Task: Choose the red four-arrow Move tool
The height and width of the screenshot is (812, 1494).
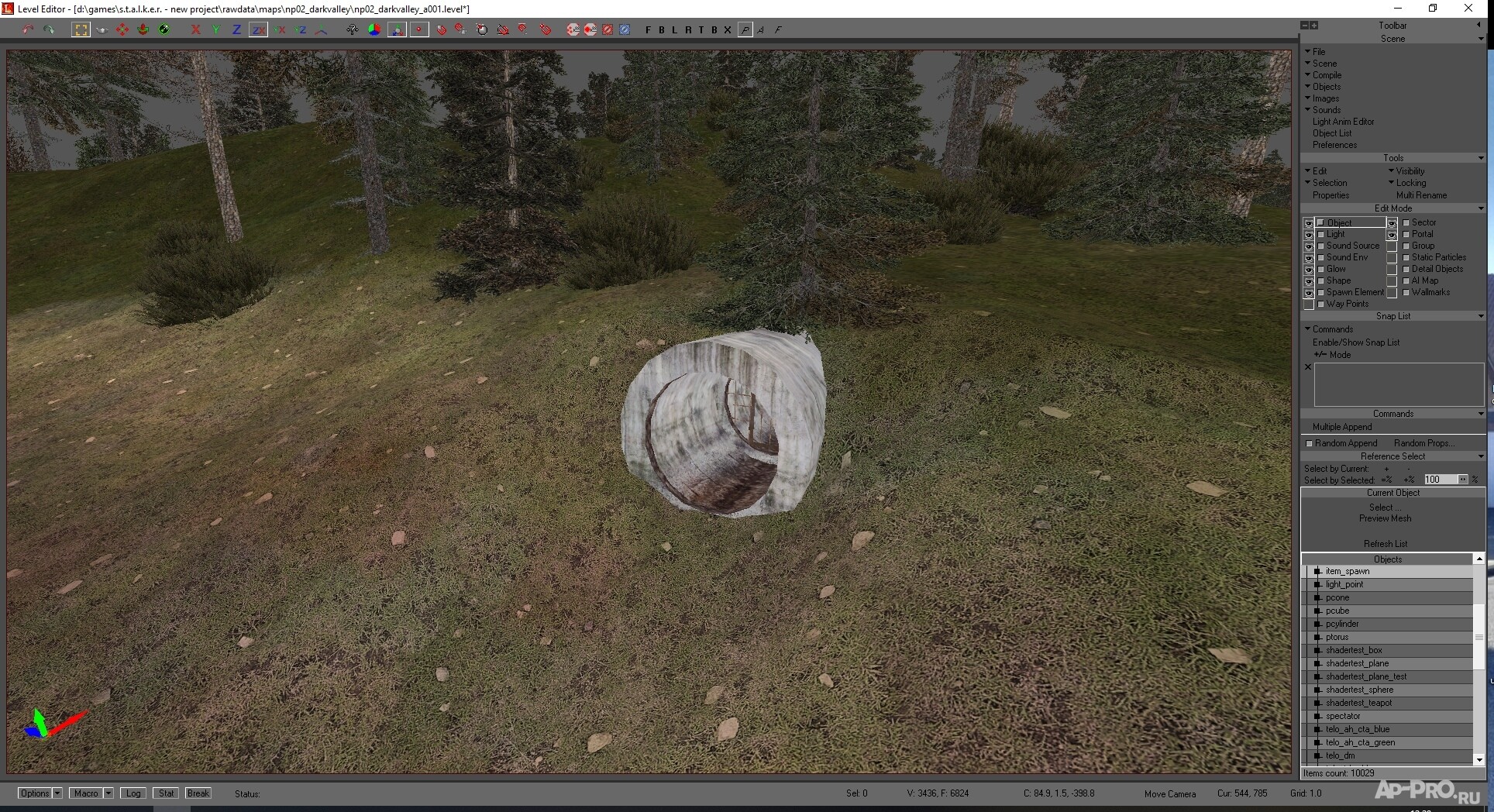Action: click(x=122, y=29)
